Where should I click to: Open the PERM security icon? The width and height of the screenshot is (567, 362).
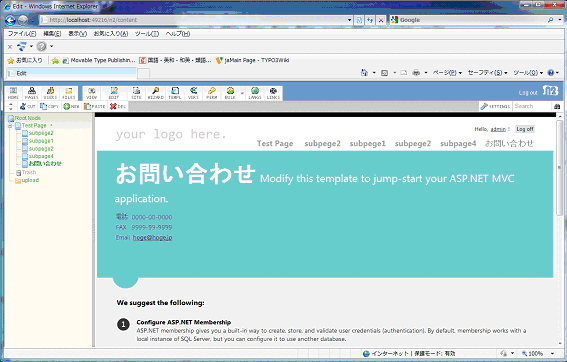pyautogui.click(x=212, y=93)
